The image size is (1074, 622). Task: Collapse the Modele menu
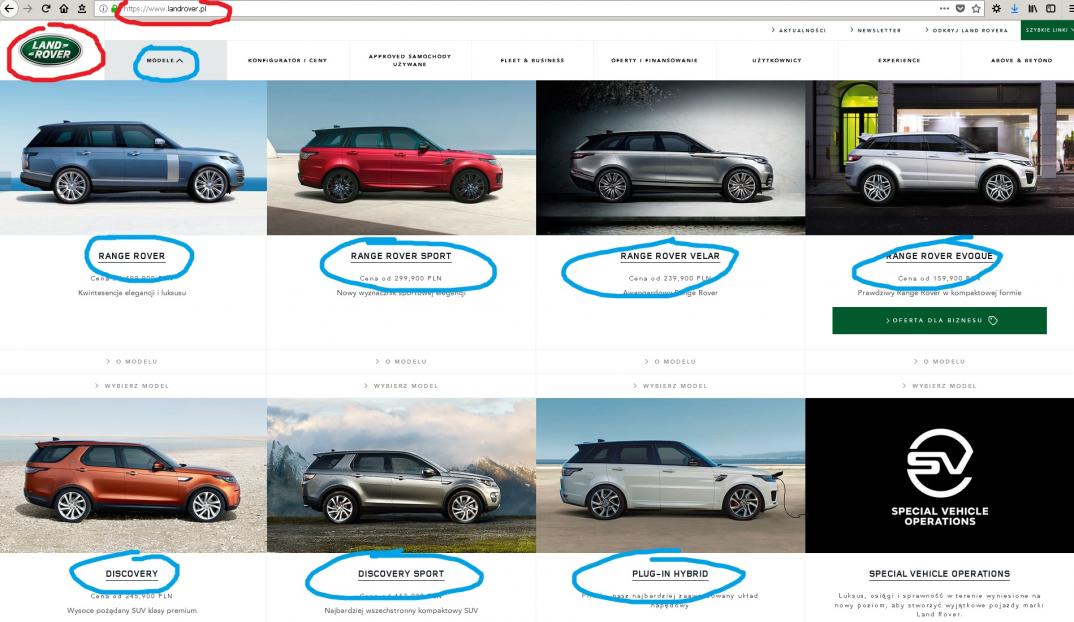[165, 60]
